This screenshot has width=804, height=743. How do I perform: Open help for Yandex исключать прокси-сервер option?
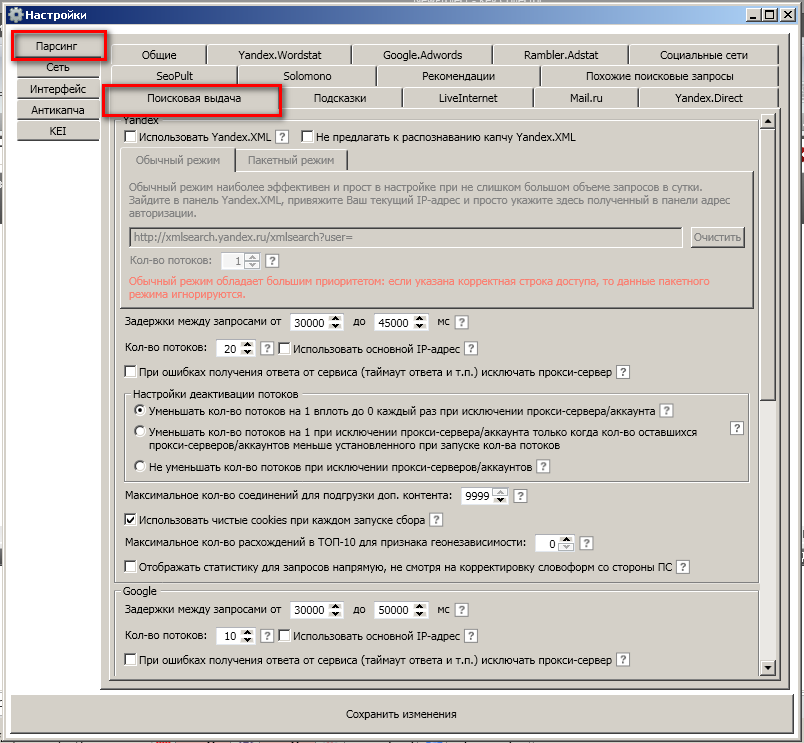click(622, 372)
